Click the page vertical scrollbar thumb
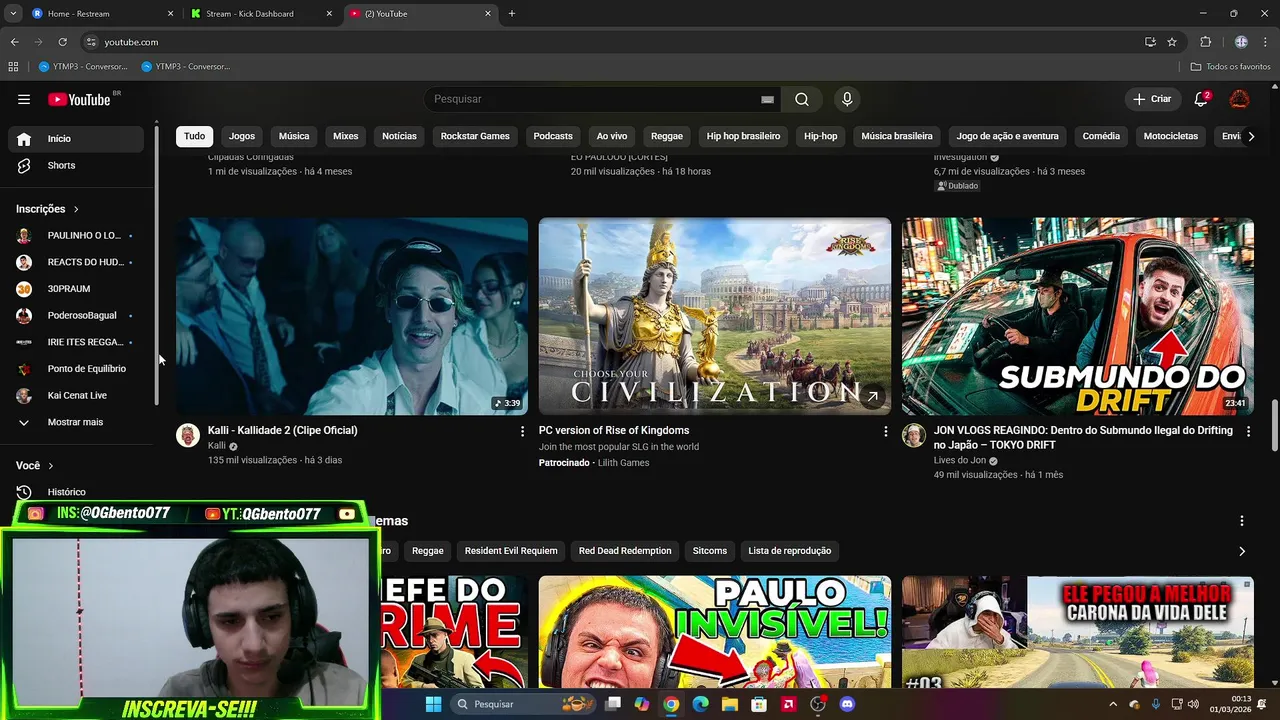Viewport: 1280px width, 720px height. tap(1274, 425)
